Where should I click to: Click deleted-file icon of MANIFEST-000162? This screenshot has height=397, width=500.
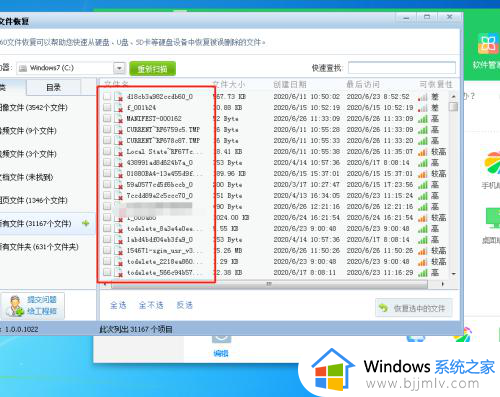[x=118, y=119]
